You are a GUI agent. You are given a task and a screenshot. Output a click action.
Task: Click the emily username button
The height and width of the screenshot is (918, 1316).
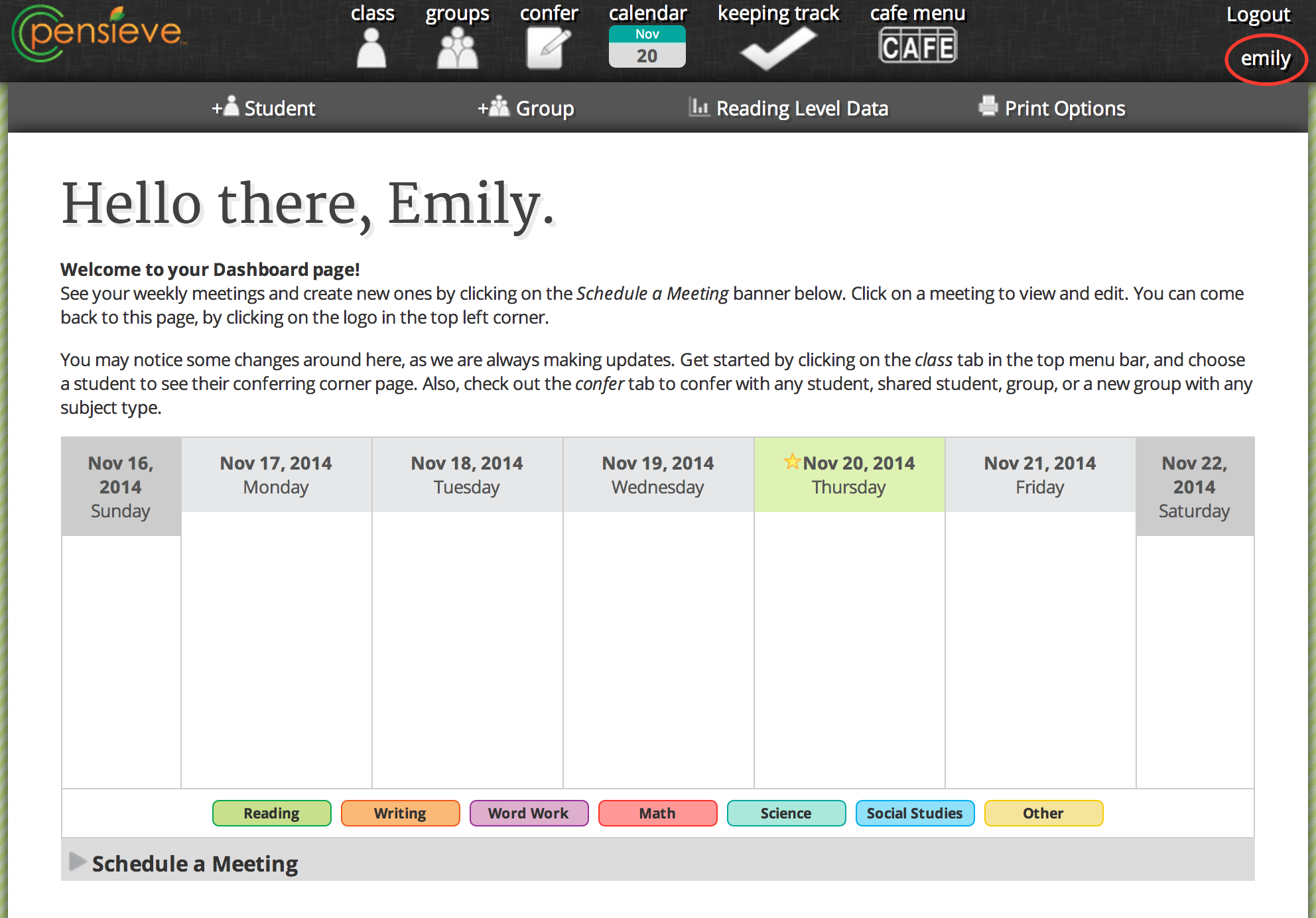coord(1270,56)
